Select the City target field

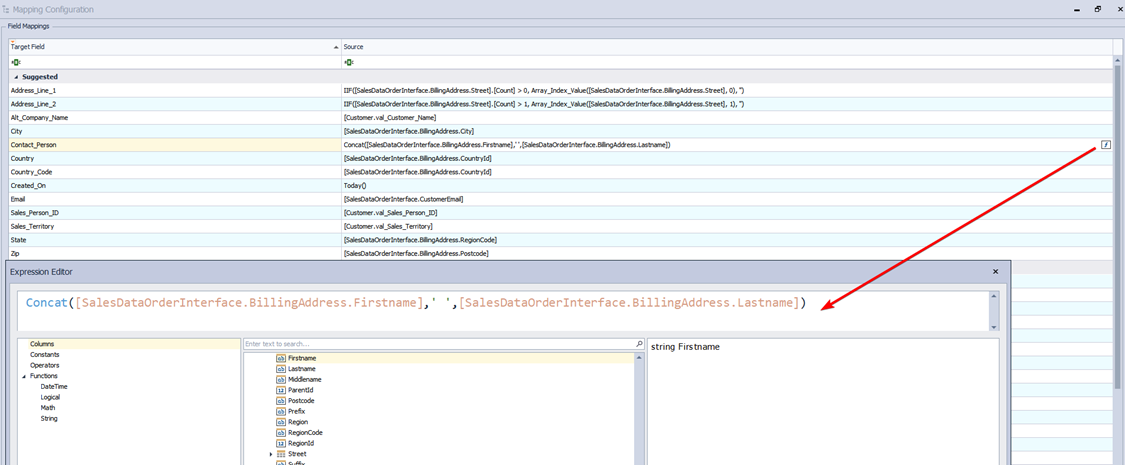coord(175,131)
